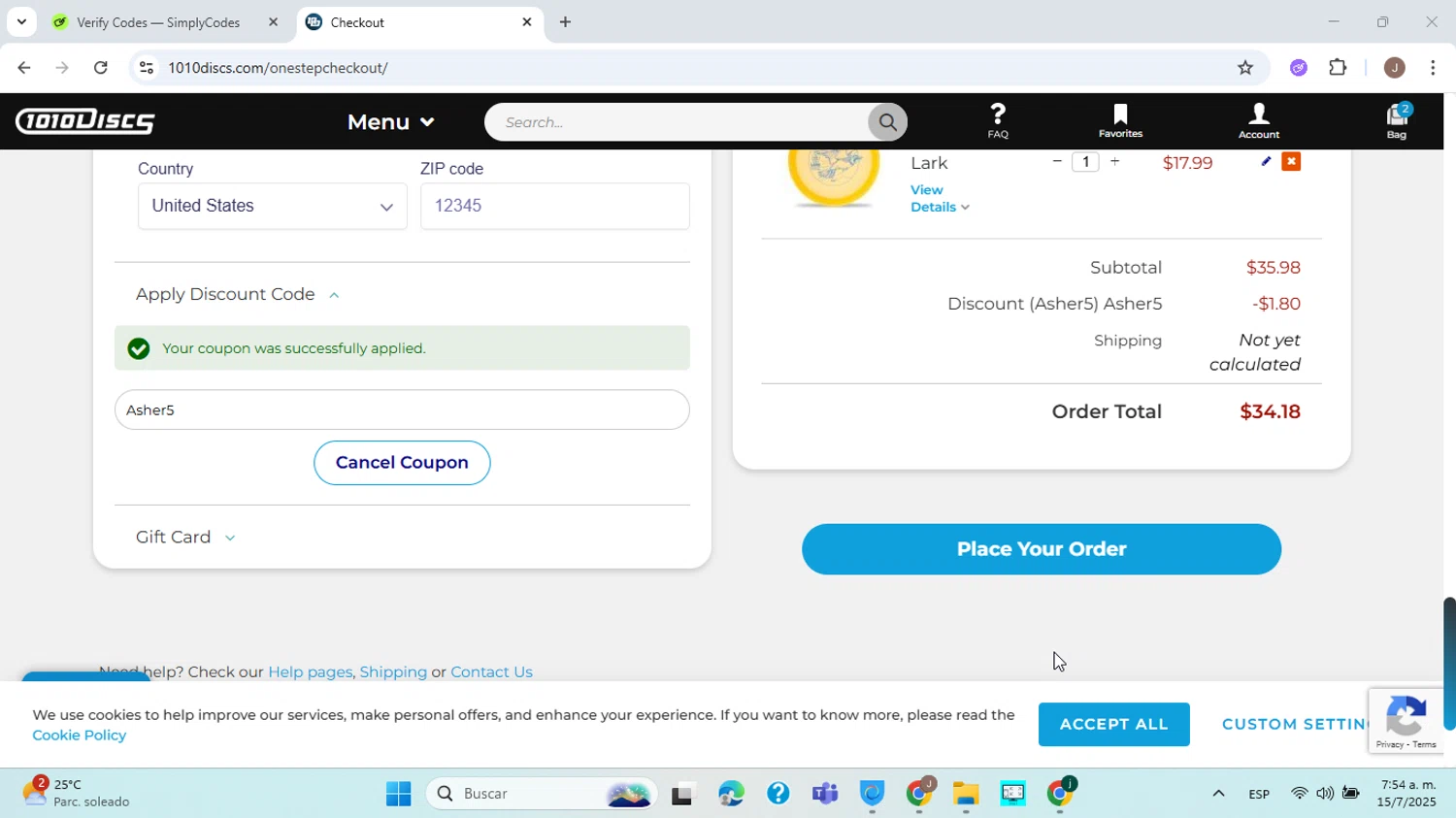
Task: Click the taskbar Buscar search box
Action: [542, 794]
